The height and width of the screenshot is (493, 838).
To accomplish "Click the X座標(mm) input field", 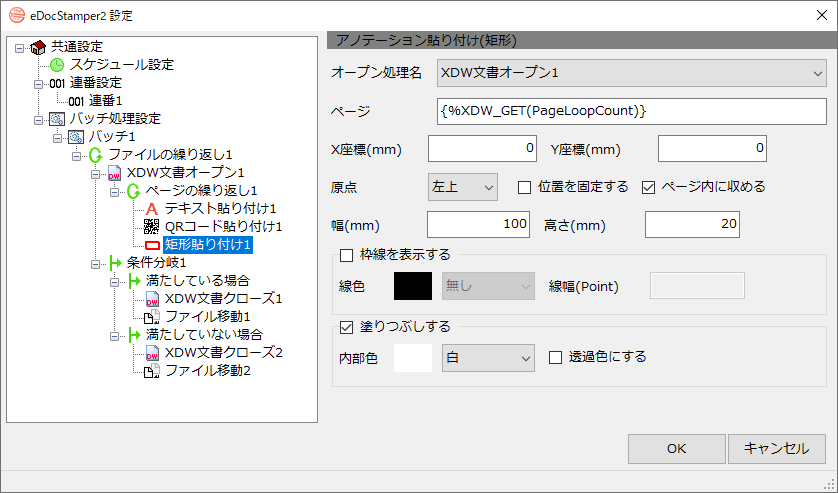I will click(482, 149).
